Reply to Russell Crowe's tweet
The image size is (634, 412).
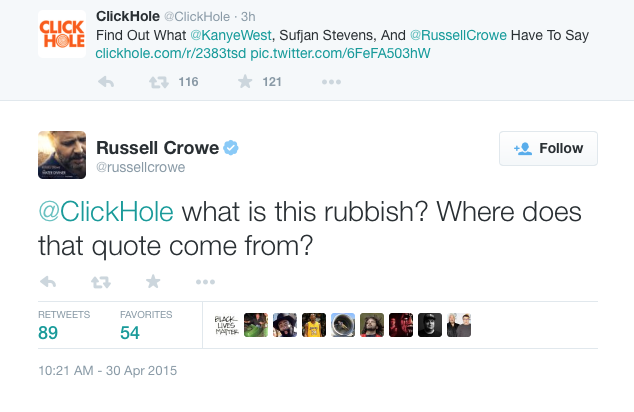49,281
